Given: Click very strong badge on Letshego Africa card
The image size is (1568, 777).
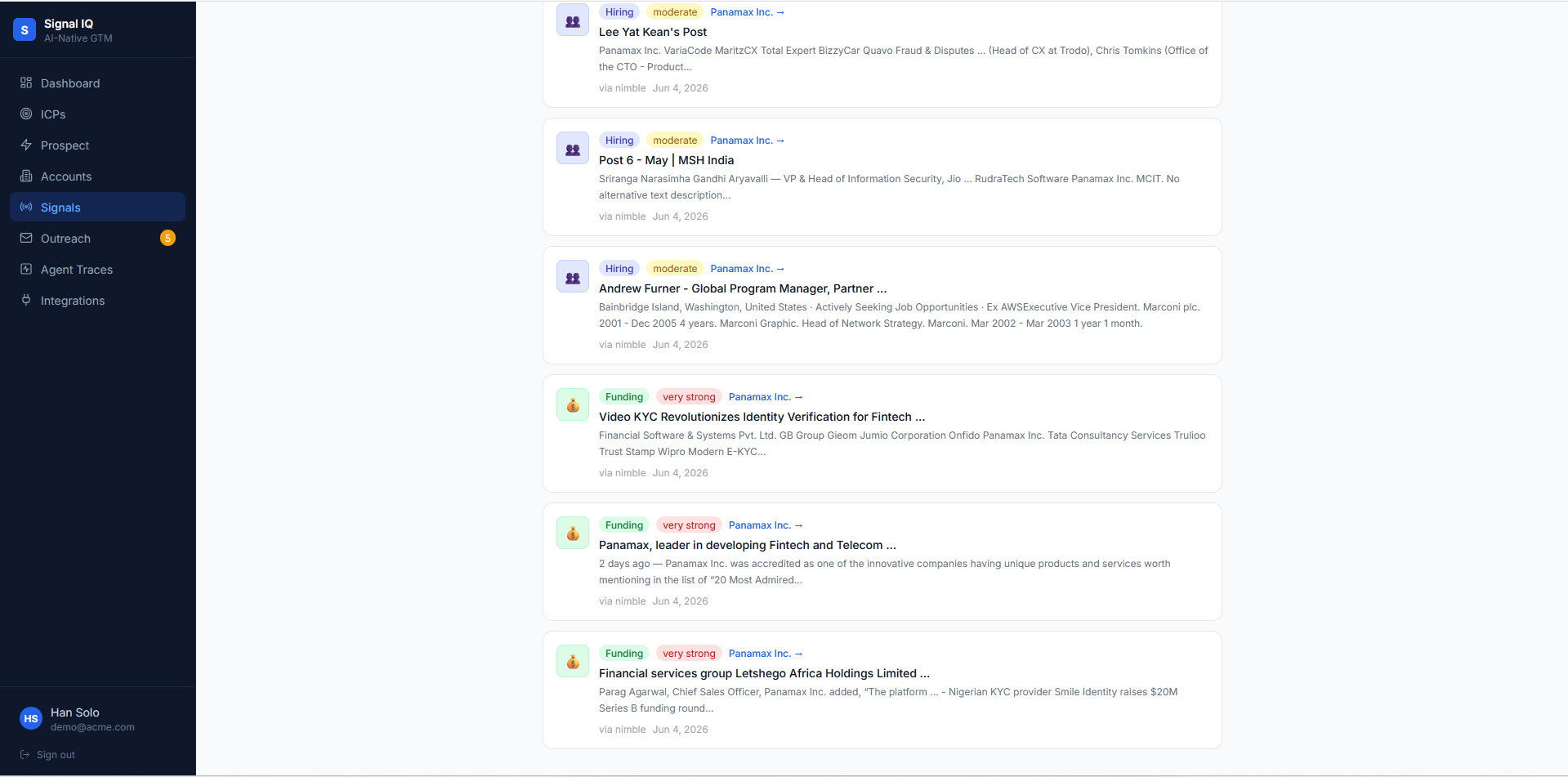Looking at the screenshot, I should click(689, 654).
